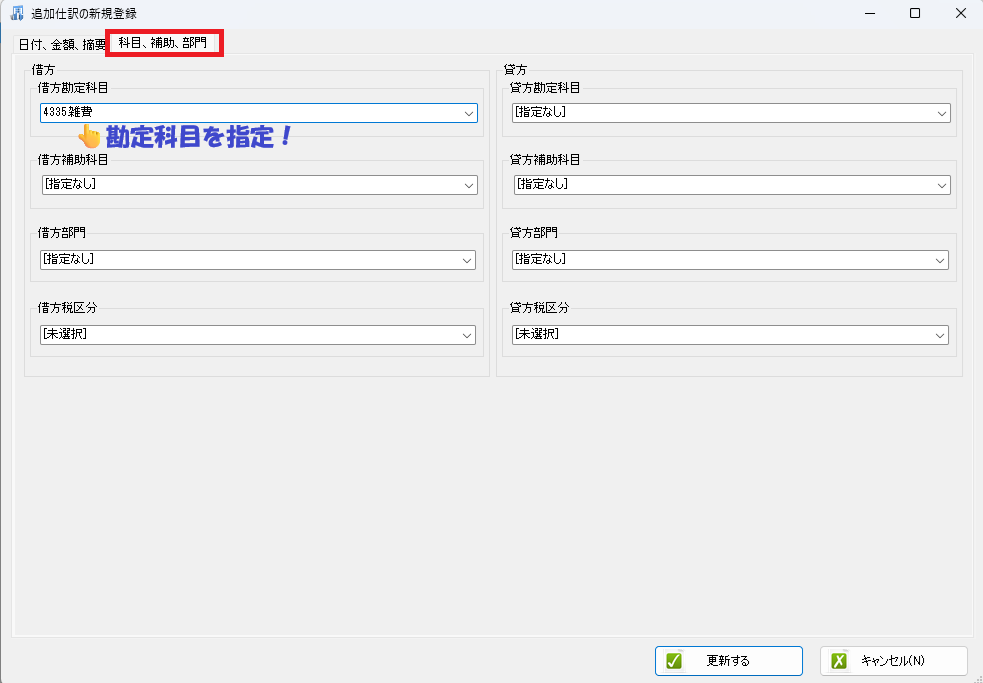
Task: Click the app icon in the title bar
Action: (17, 14)
